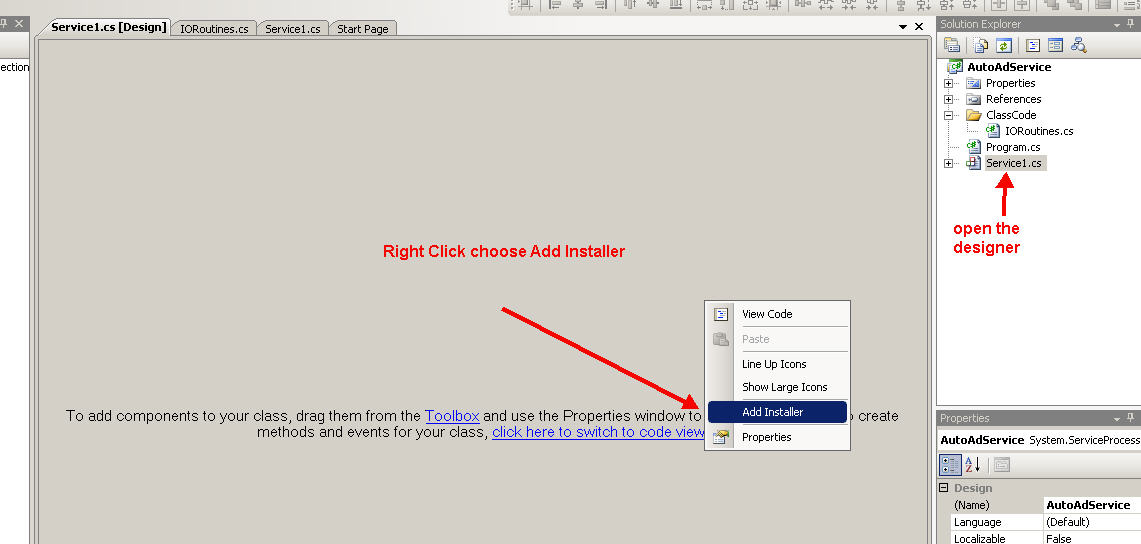The width and height of the screenshot is (1141, 544).
Task: Select the References node
Action: [x=1013, y=99]
